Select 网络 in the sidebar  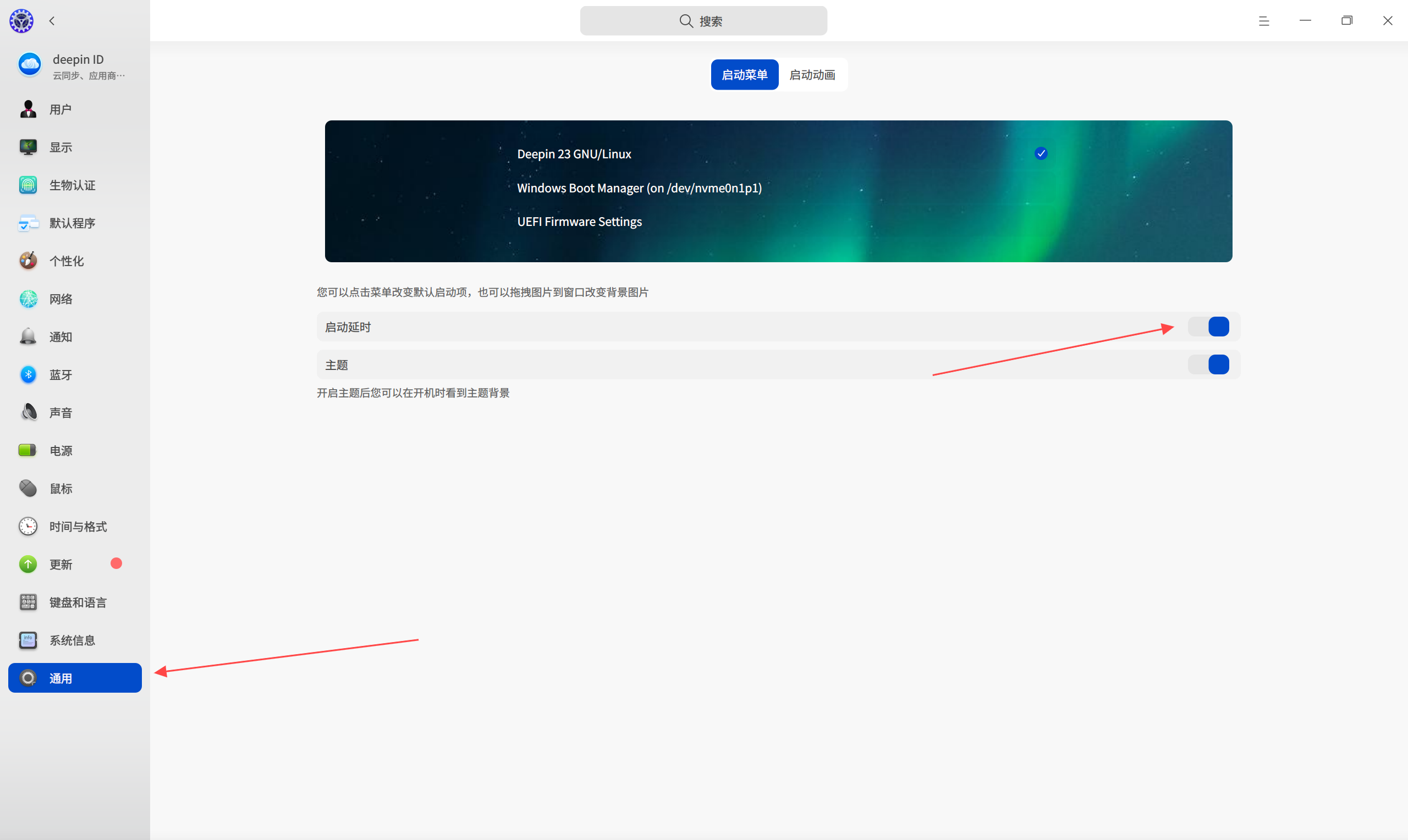point(75,299)
